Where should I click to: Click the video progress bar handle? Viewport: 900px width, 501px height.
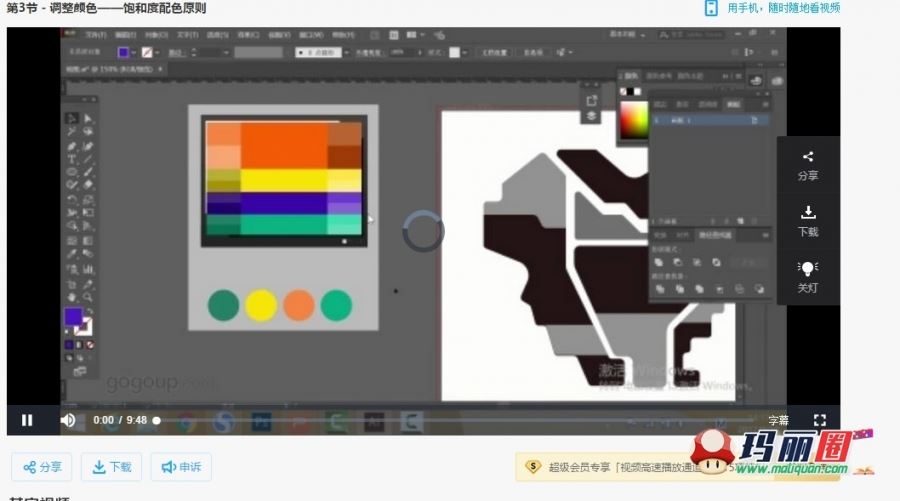click(156, 421)
